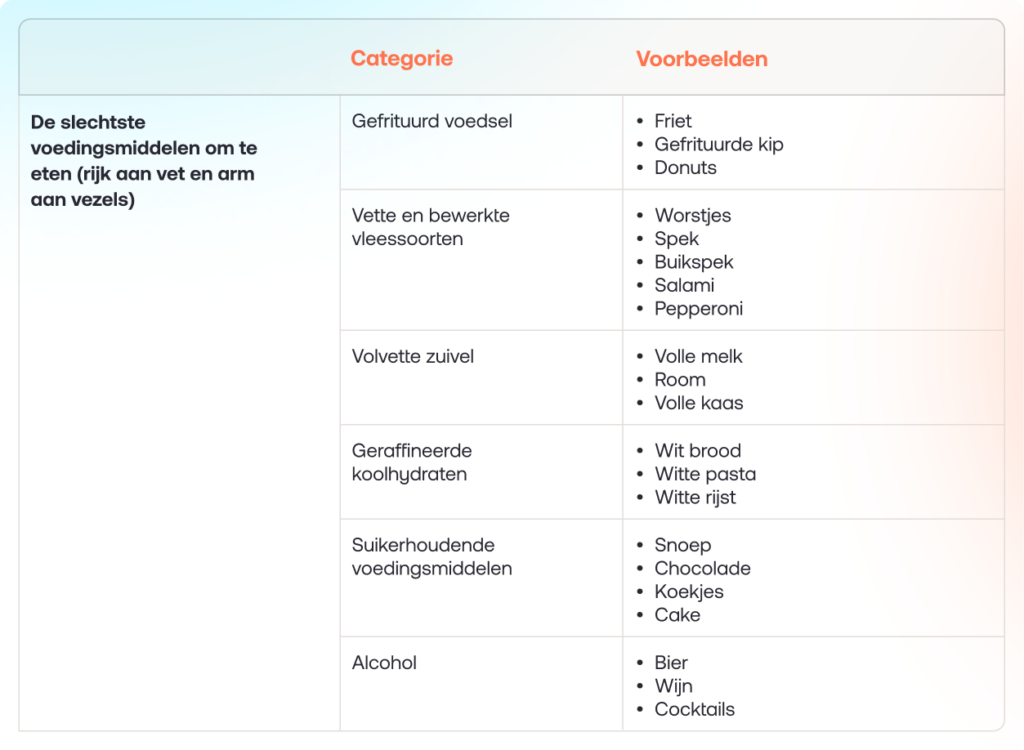Select the Vette en bewerkte vleessoorten cell
Viewport: 1024px width, 750px height.
(431, 227)
